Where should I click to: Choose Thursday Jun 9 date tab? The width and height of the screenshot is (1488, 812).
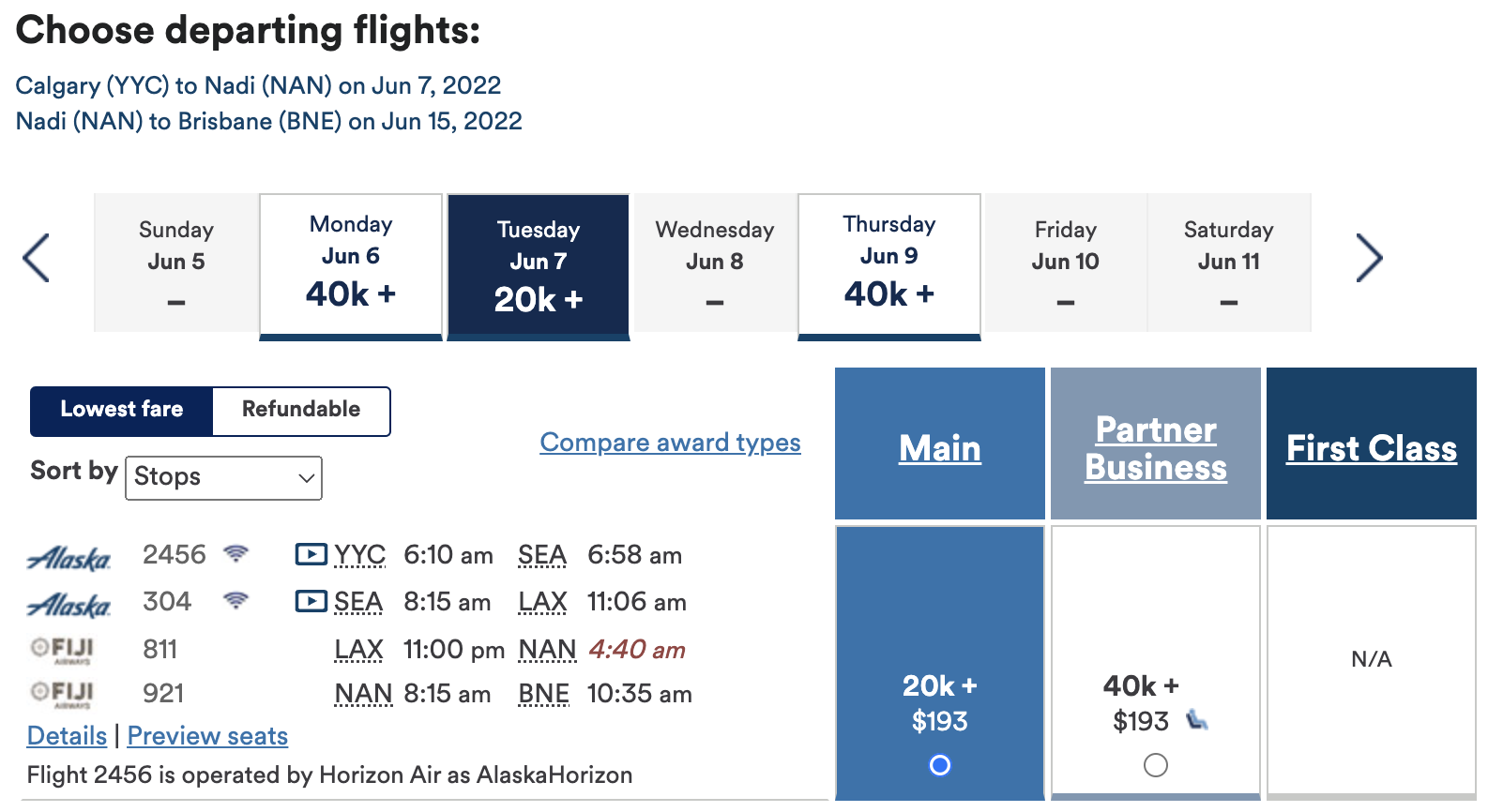(888, 263)
